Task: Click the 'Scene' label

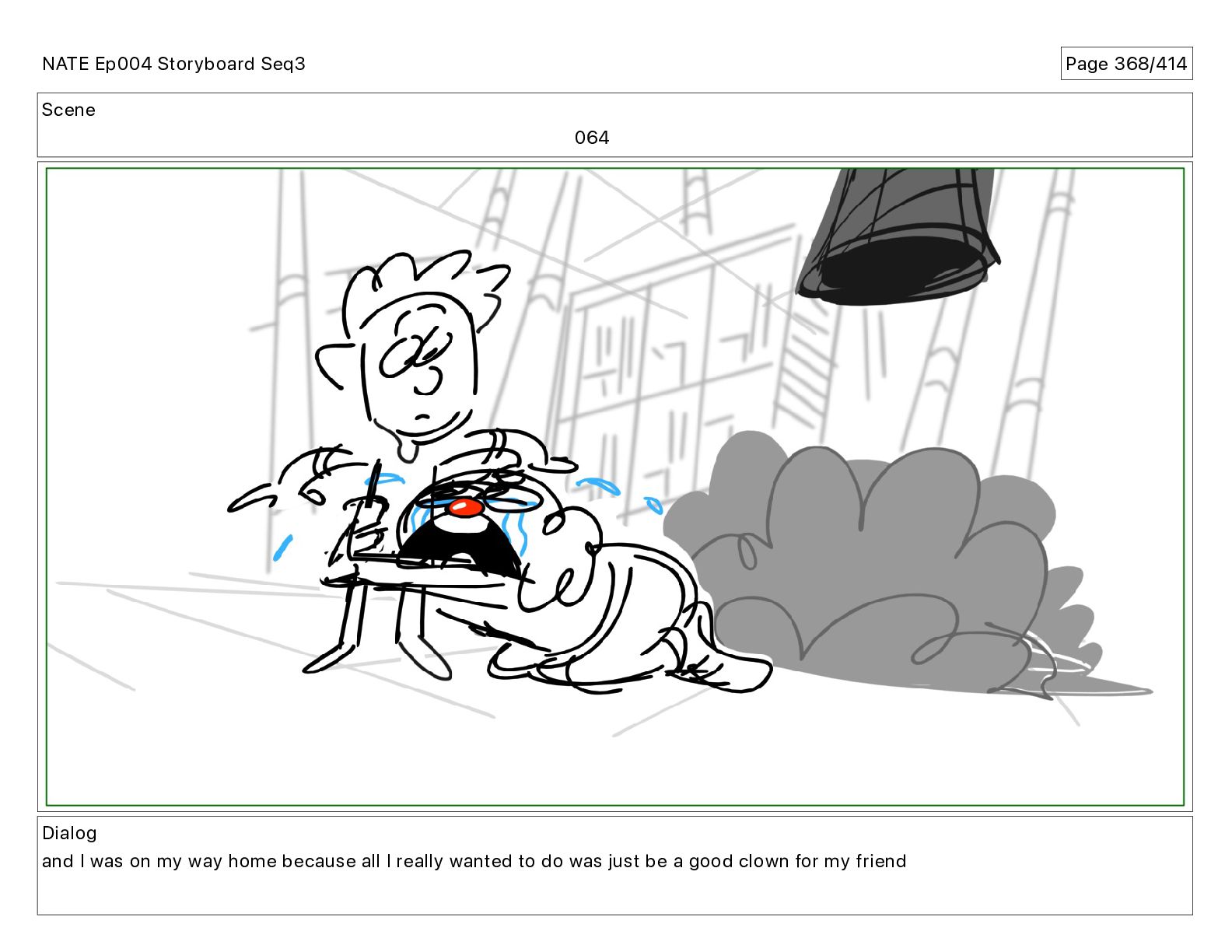Action: pos(68,110)
